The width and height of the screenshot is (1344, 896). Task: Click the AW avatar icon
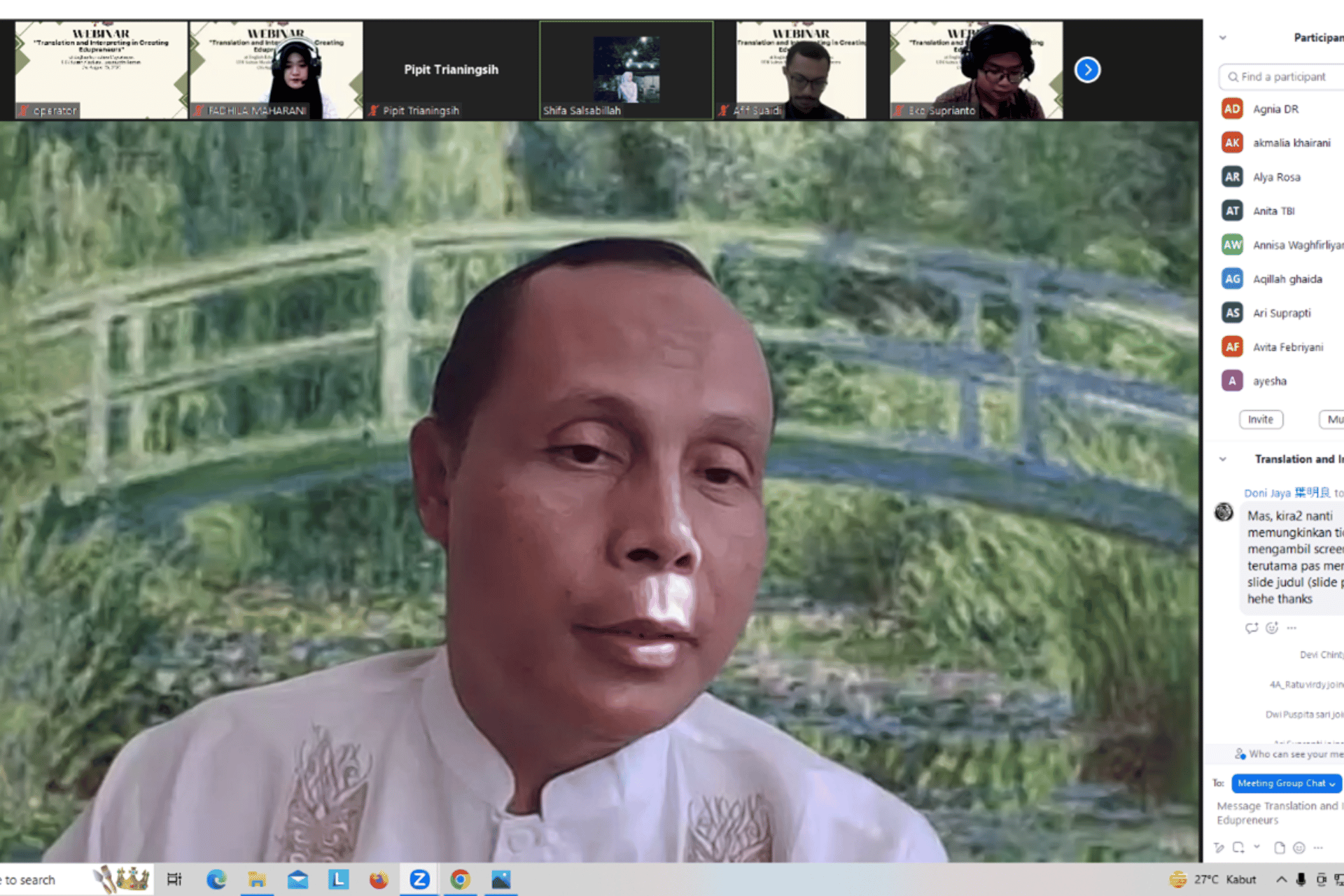[1232, 245]
